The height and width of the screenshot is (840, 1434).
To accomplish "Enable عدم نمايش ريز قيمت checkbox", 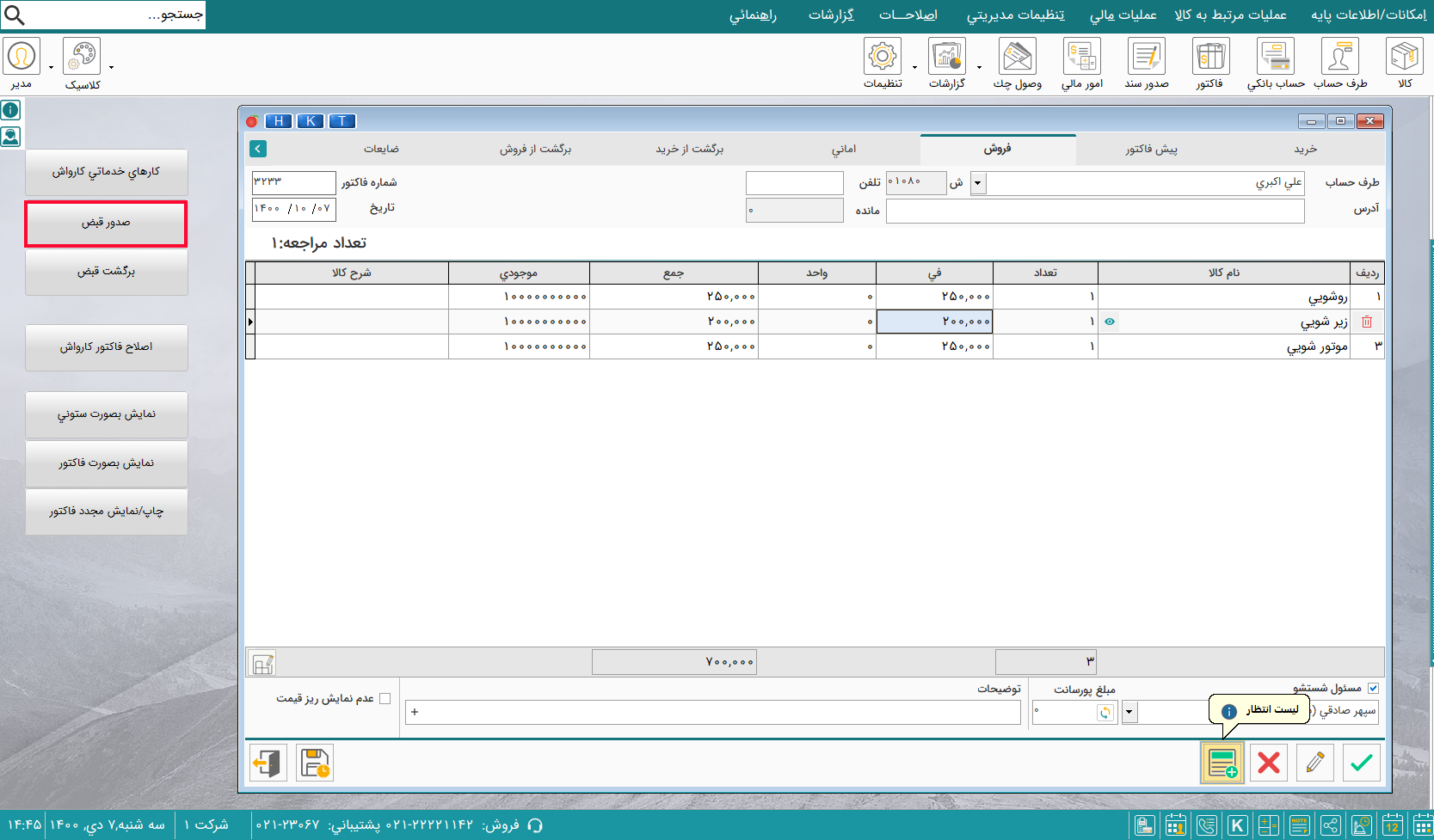I will 385,698.
